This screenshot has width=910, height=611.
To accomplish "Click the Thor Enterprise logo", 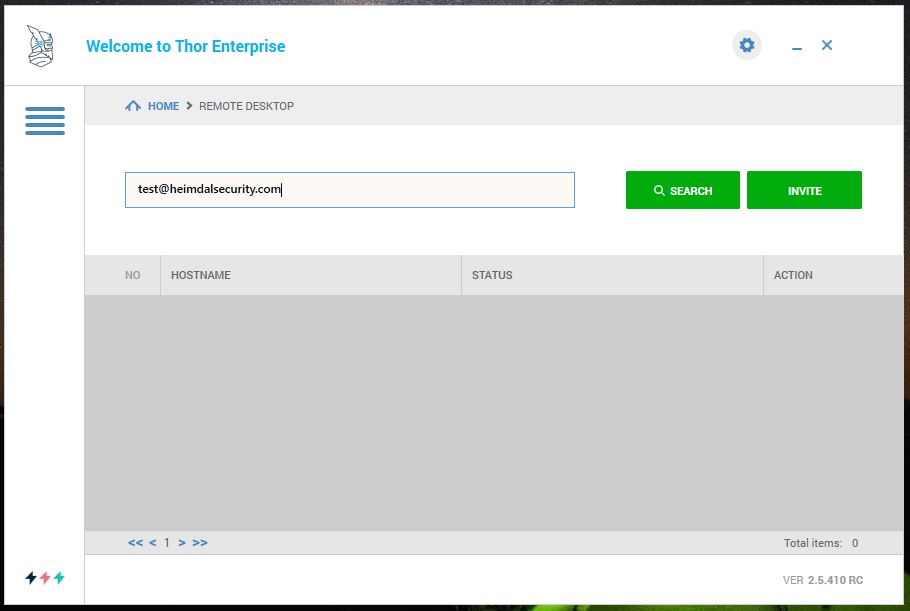I will click(x=40, y=46).
